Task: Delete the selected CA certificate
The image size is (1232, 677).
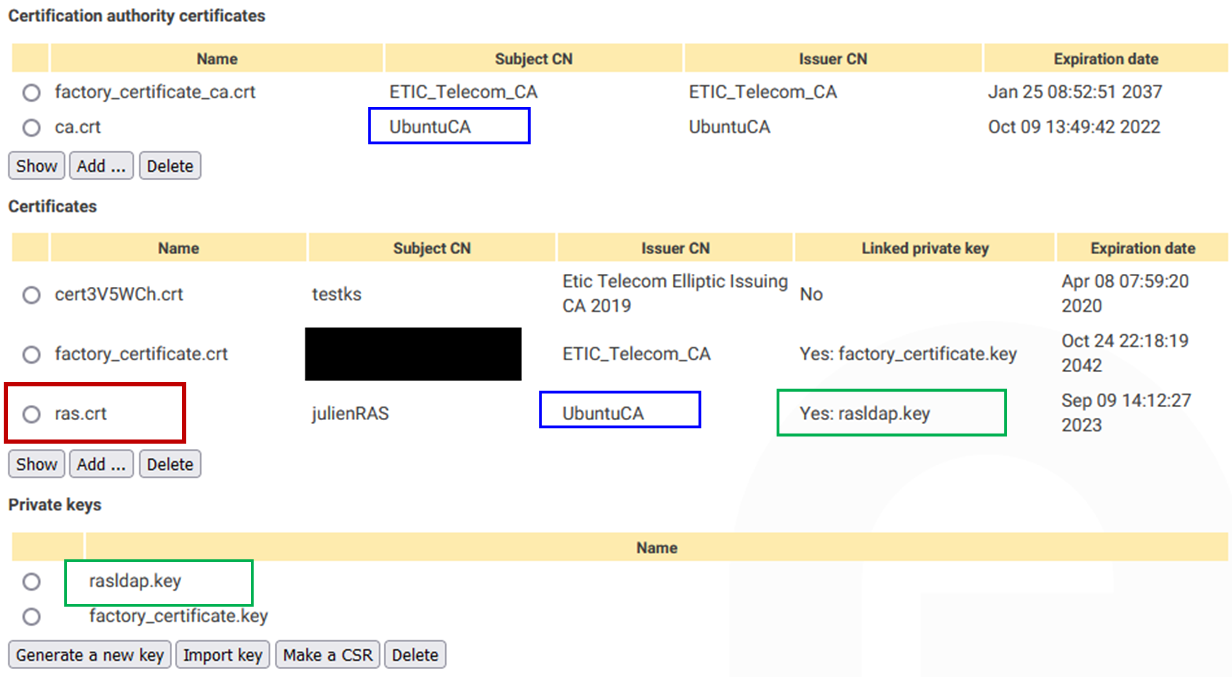Action: tap(170, 166)
